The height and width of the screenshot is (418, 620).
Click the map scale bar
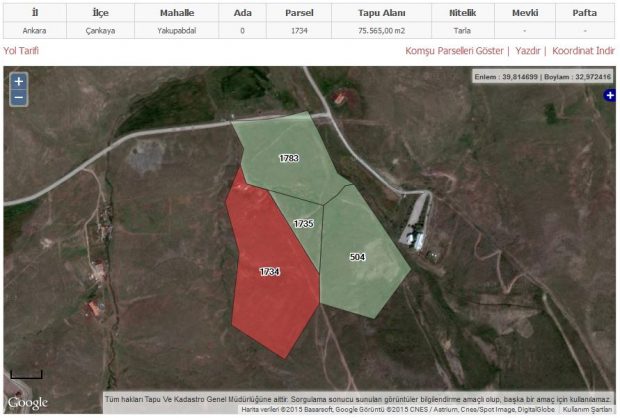pos(27,377)
